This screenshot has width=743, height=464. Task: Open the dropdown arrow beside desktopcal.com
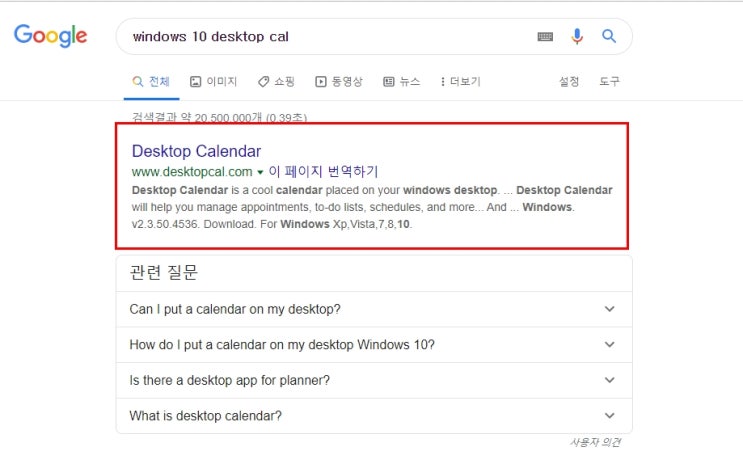click(260, 173)
